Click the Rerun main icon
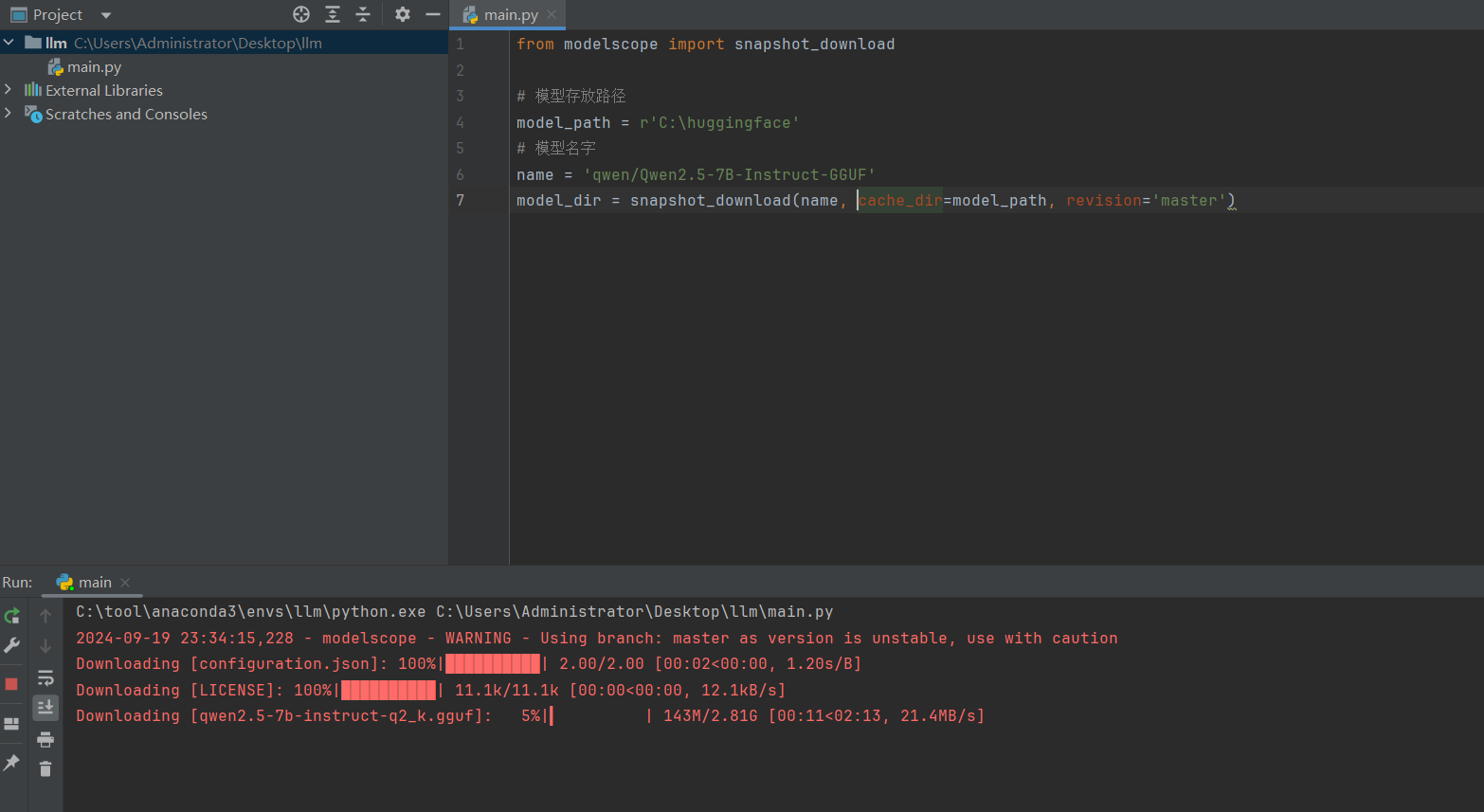Image resolution: width=1484 pixels, height=812 pixels. click(12, 616)
